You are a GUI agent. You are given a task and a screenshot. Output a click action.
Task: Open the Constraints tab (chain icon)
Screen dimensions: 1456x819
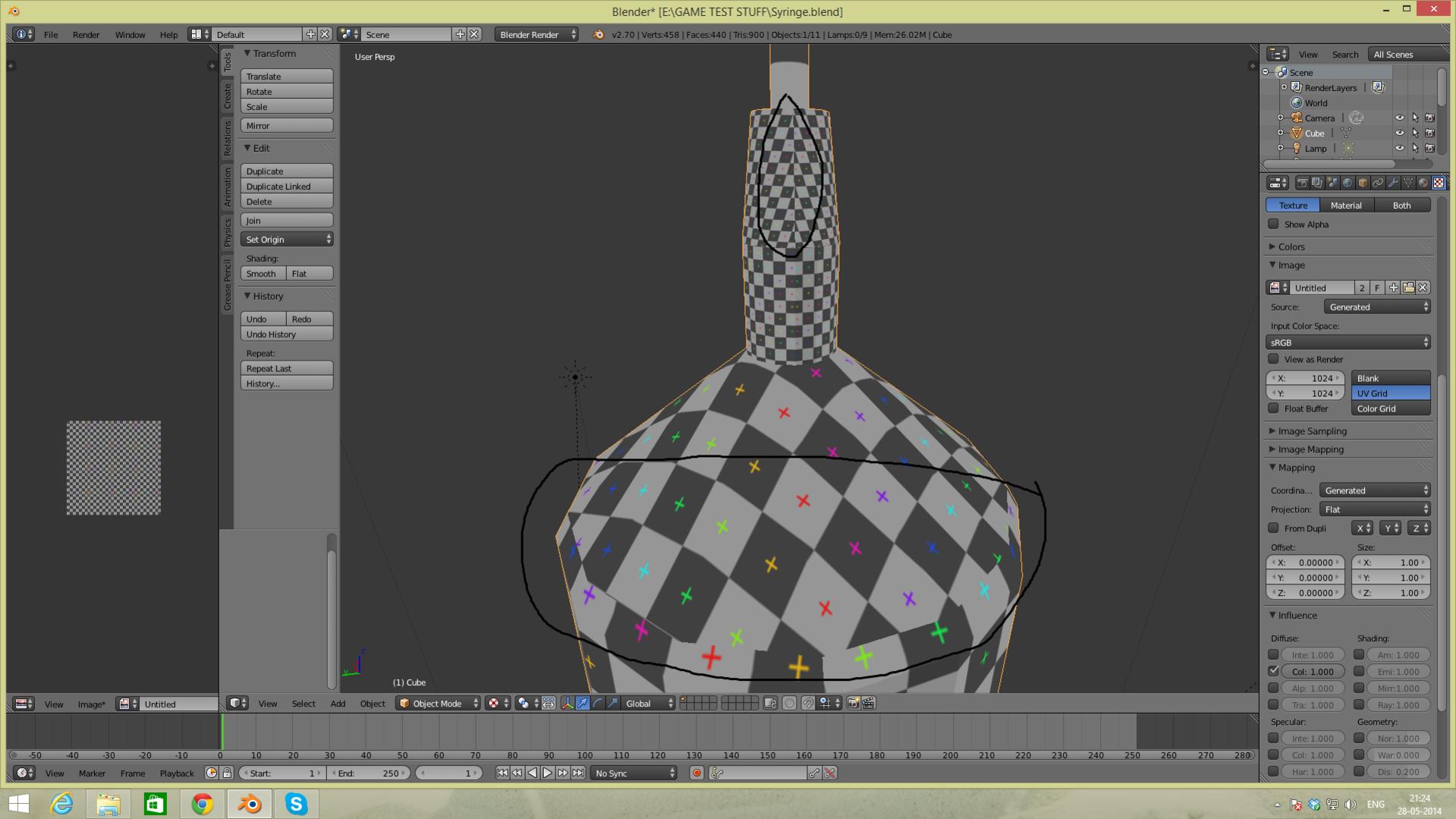coord(1378,183)
